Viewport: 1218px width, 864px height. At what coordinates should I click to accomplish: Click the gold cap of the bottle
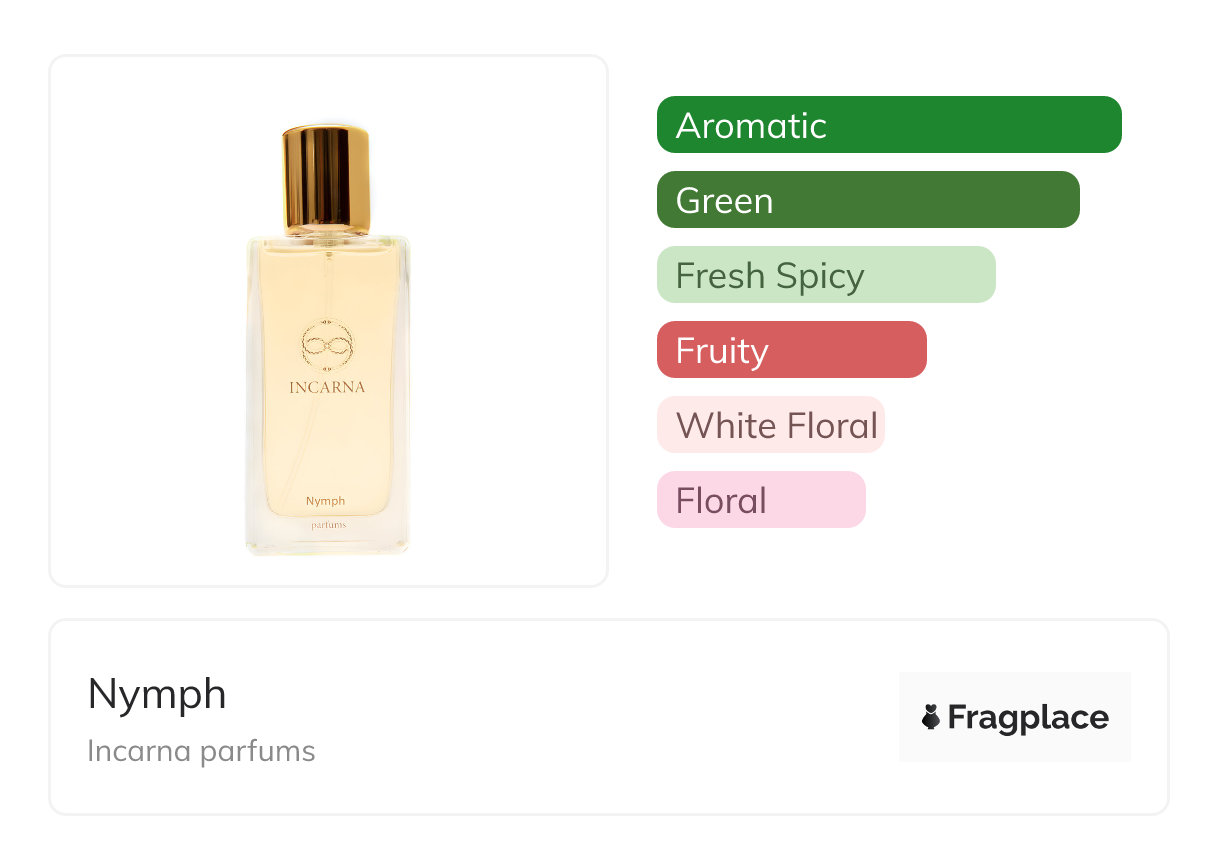[x=326, y=180]
